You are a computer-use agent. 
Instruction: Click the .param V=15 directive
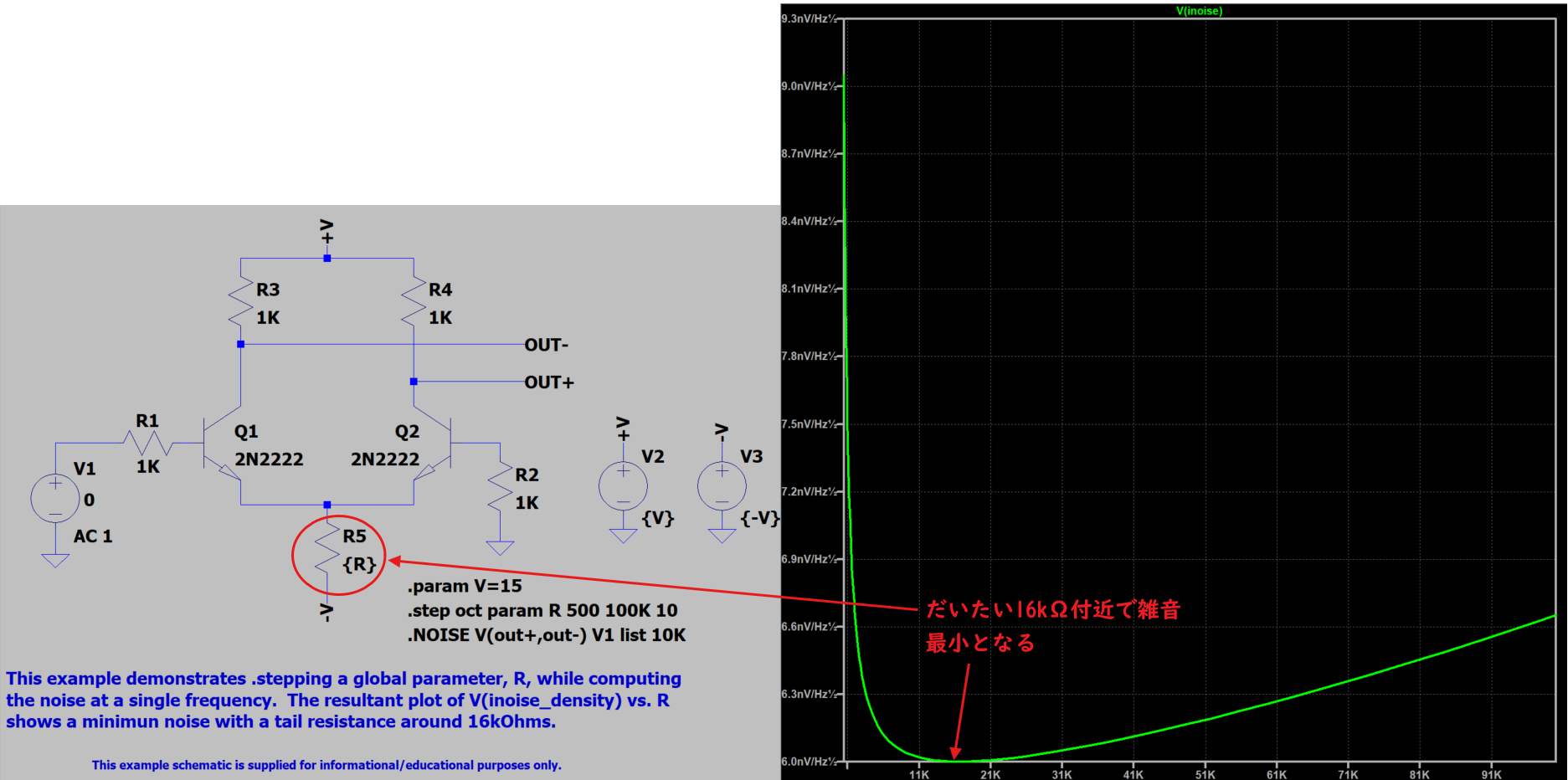[x=464, y=586]
